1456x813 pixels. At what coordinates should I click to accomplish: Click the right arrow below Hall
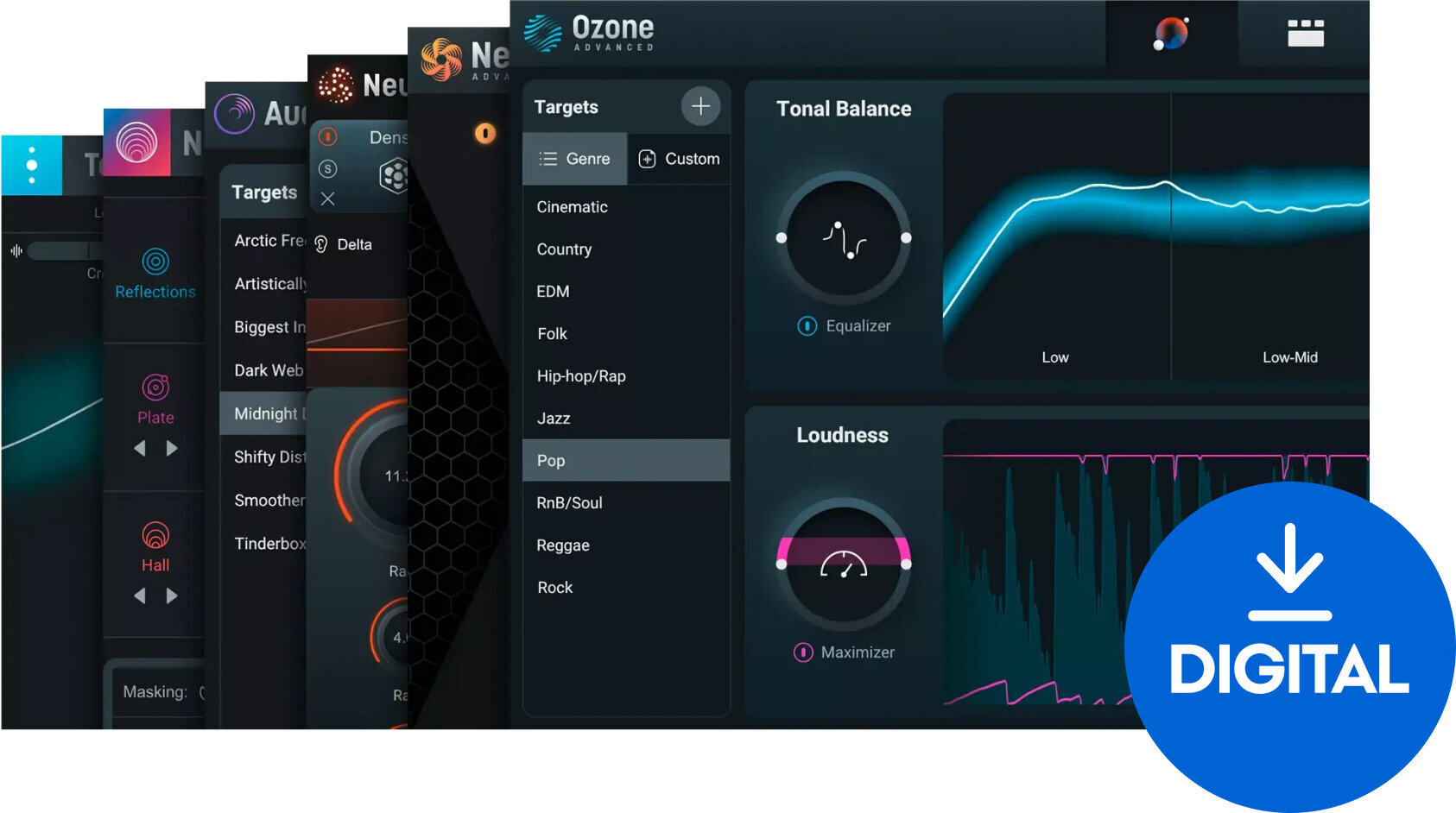point(171,596)
